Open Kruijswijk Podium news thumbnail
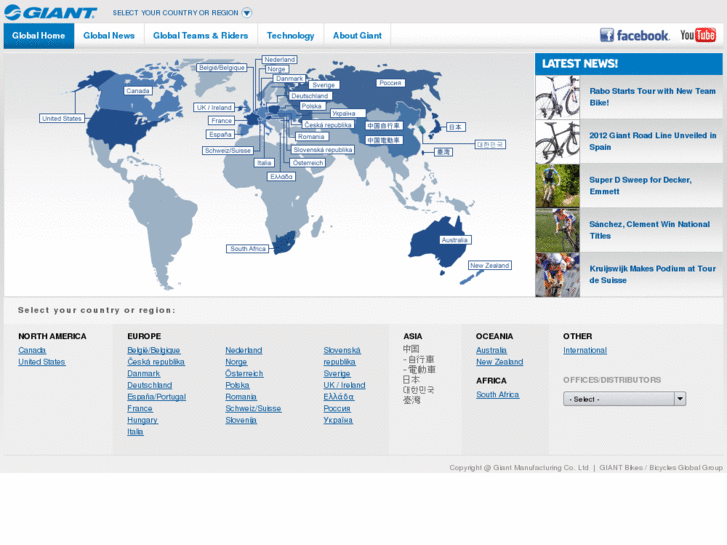The width and height of the screenshot is (727, 545). tap(557, 275)
